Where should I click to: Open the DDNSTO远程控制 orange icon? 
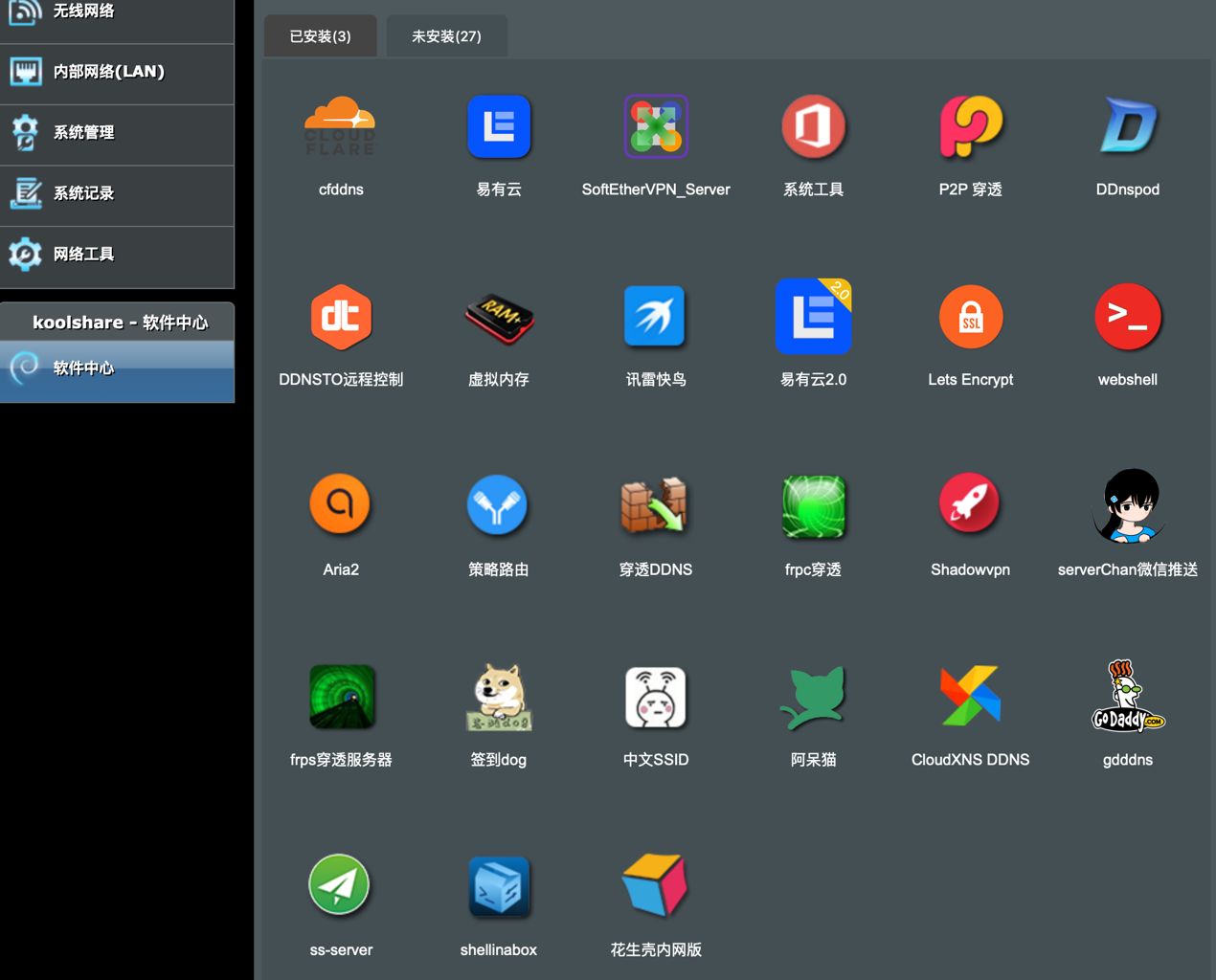(340, 317)
